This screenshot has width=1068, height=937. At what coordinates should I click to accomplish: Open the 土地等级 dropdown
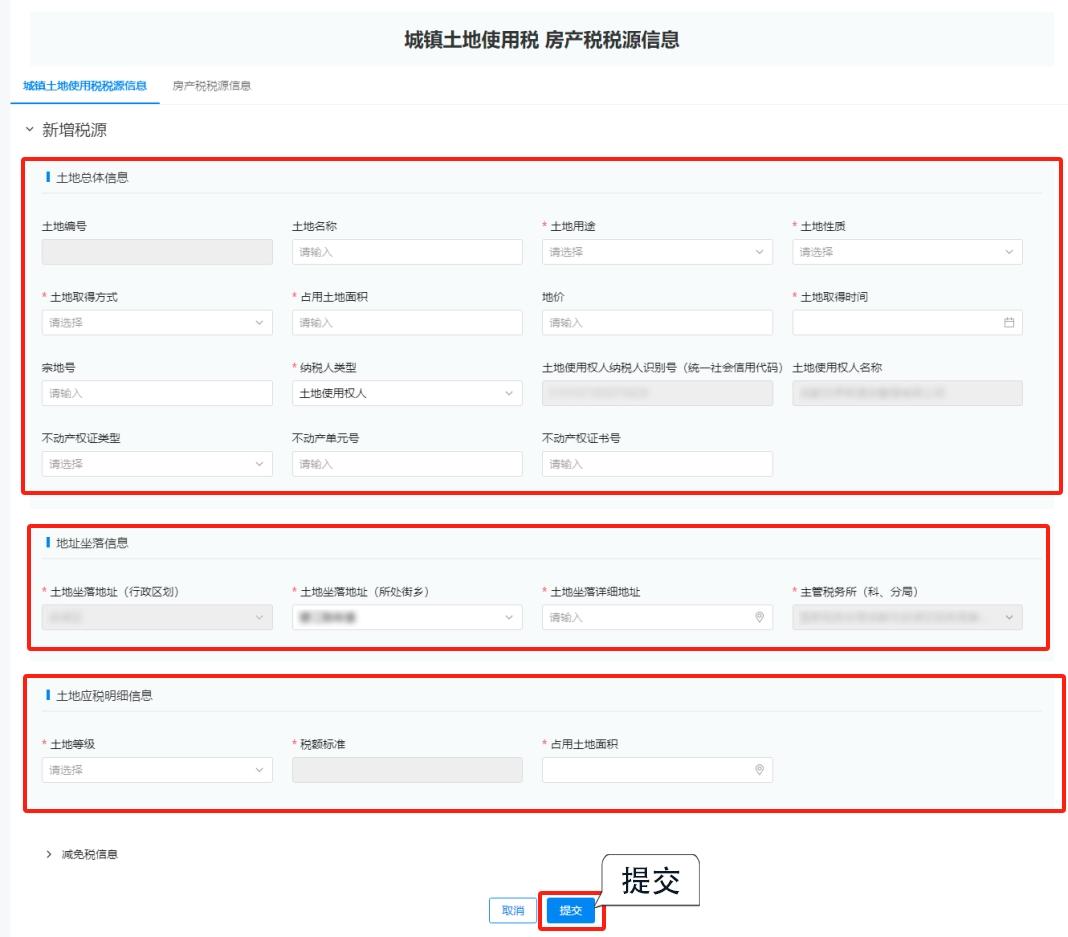click(x=157, y=770)
